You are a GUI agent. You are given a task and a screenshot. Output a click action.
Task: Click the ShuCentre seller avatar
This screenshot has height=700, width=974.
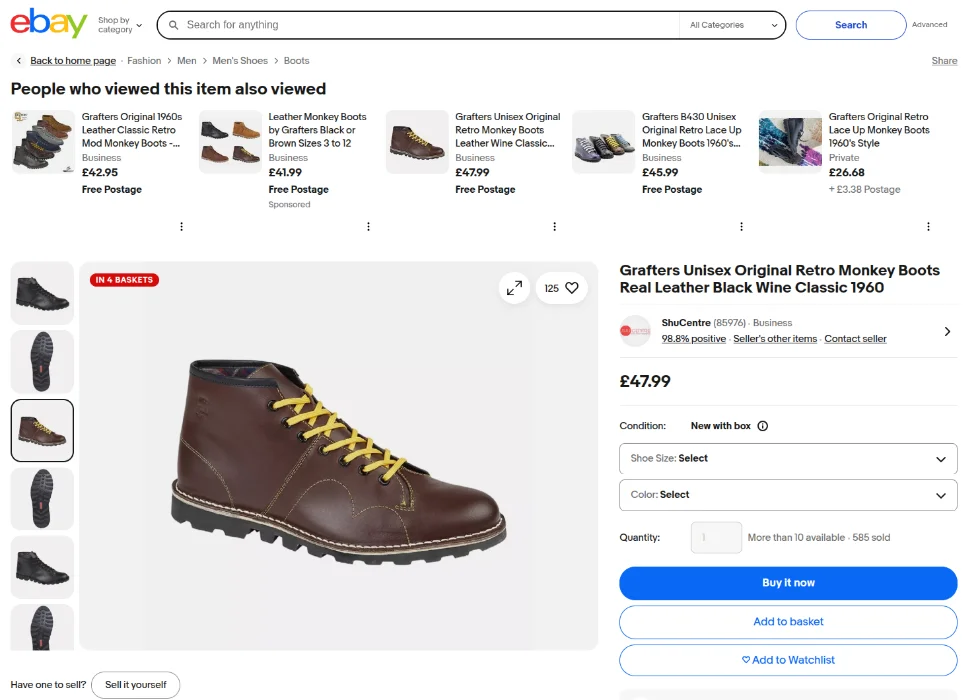(x=635, y=330)
